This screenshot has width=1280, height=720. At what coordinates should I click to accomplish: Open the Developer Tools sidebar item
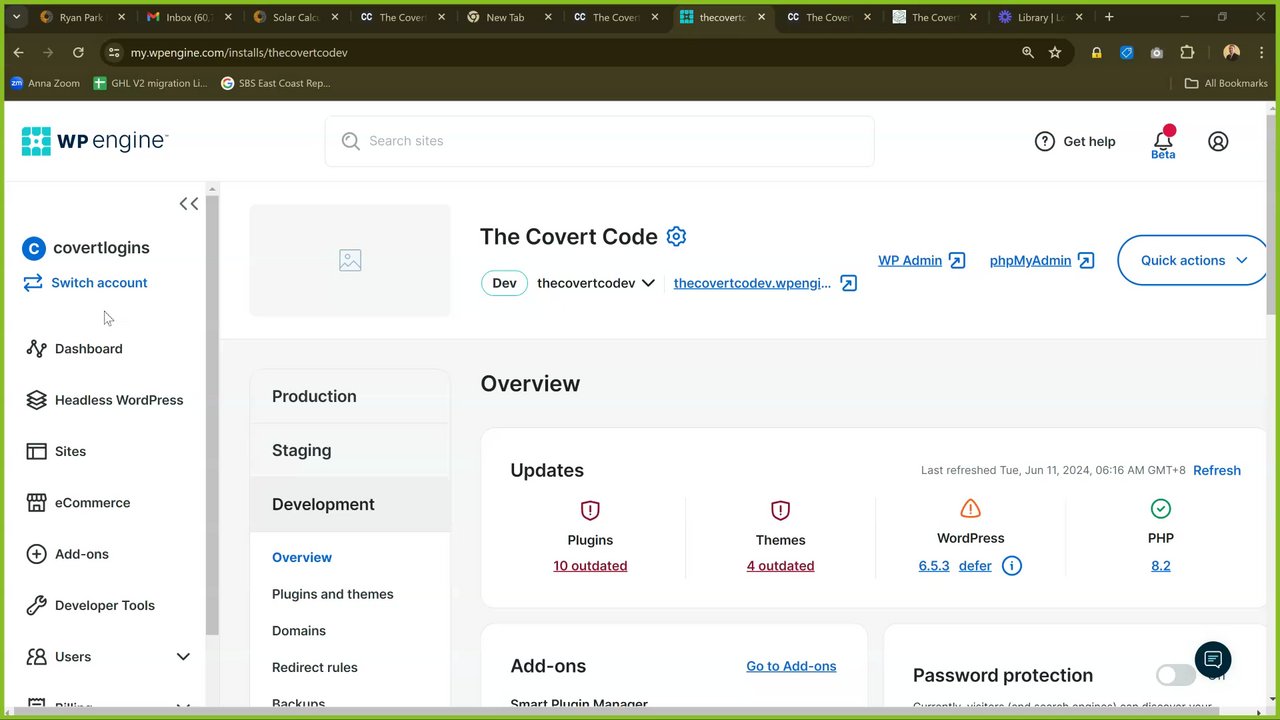[105, 605]
